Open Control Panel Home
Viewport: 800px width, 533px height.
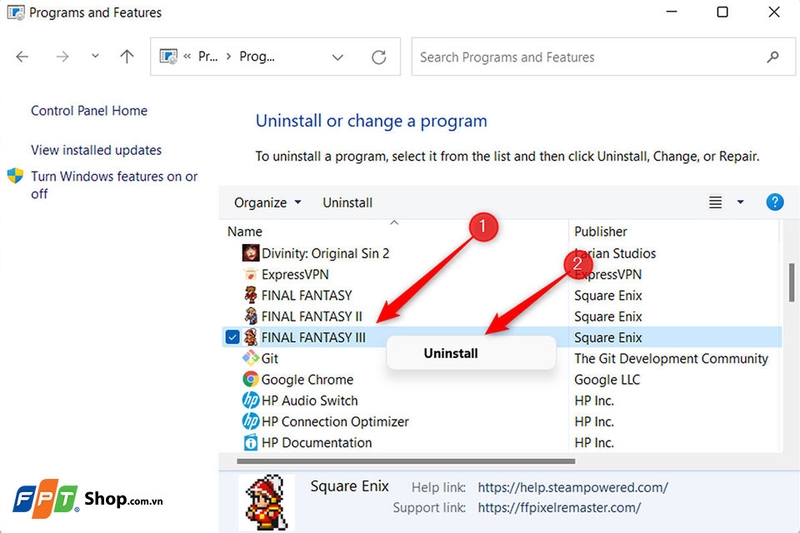89,111
